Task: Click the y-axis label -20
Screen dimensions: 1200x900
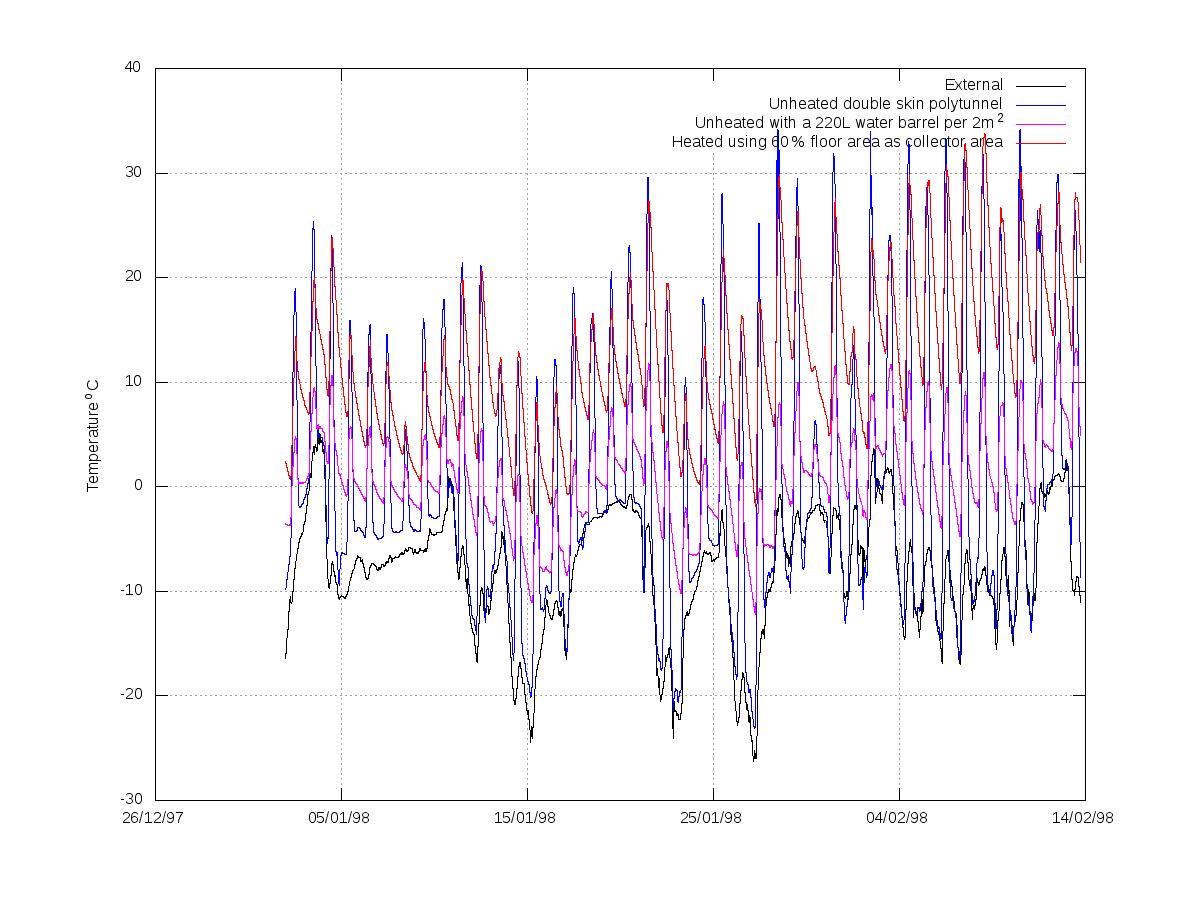Action: pos(130,695)
